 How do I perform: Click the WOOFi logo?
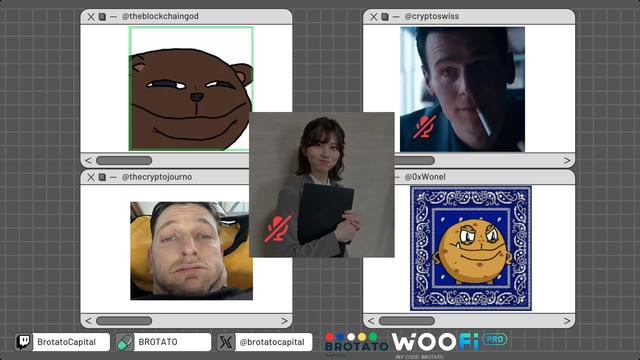coord(435,342)
